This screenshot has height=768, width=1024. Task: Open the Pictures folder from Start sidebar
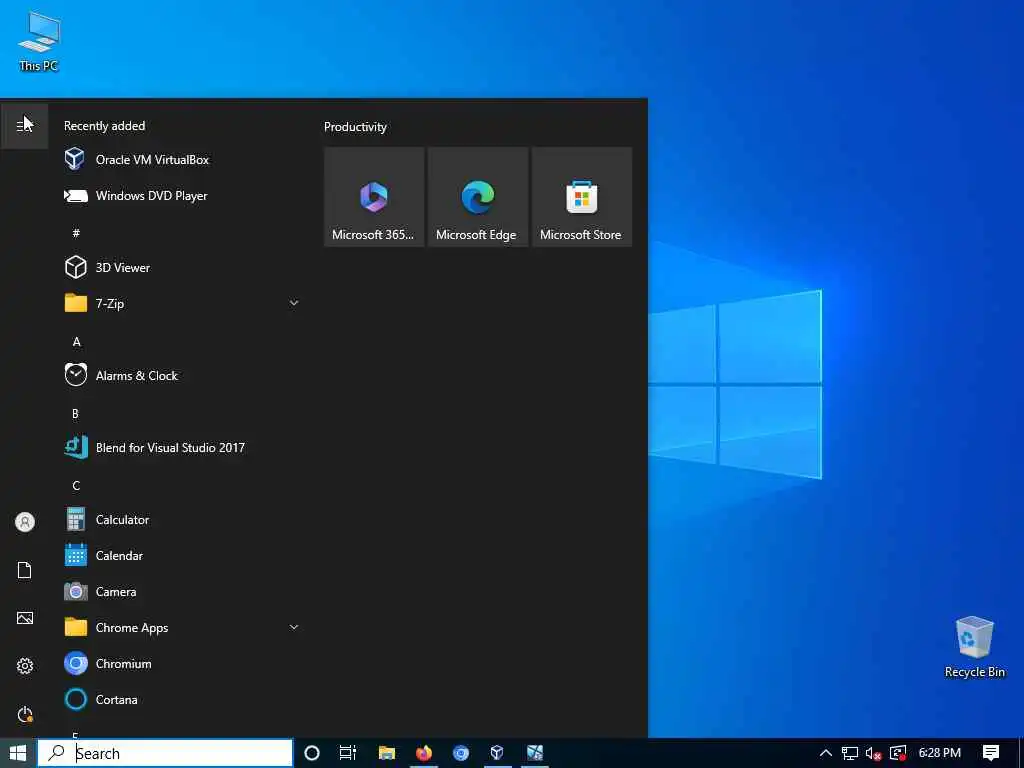(24, 618)
